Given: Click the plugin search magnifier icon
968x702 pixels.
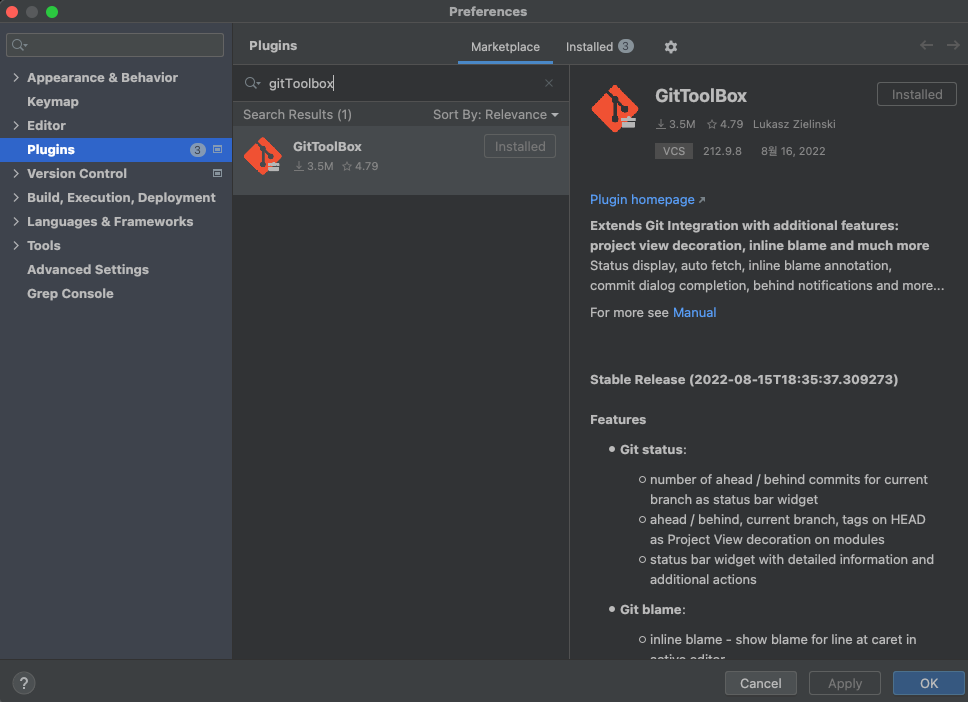Looking at the screenshot, I should click(x=252, y=83).
